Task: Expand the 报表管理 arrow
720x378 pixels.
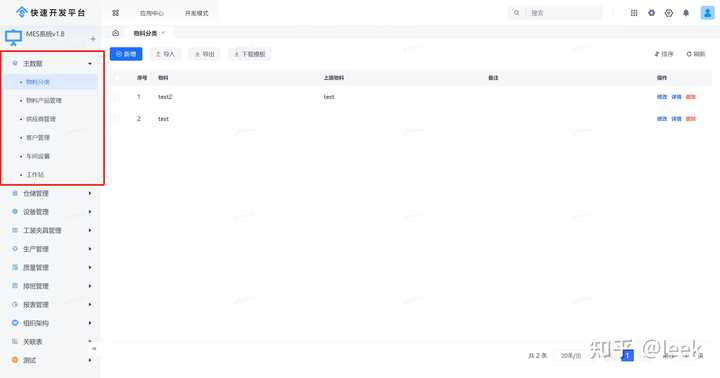Action: [90, 305]
